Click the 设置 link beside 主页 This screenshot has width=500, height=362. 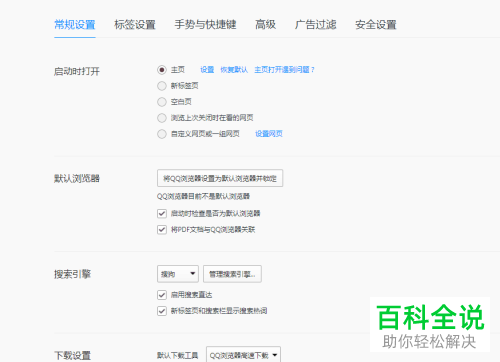click(x=207, y=70)
